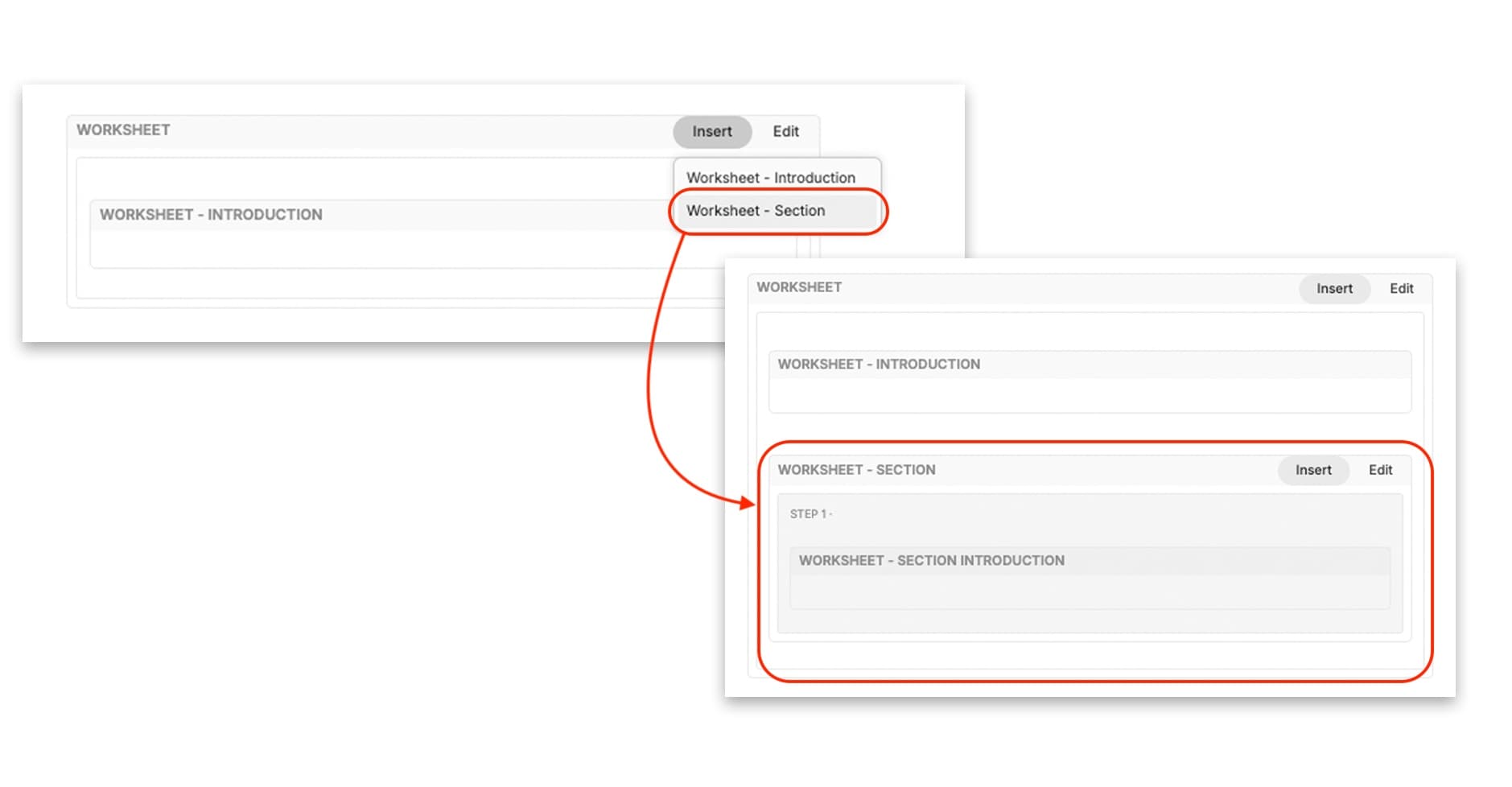1512x787 pixels.
Task: Select the Worksheet - Introduction header above the Section block
Action: [1090, 365]
